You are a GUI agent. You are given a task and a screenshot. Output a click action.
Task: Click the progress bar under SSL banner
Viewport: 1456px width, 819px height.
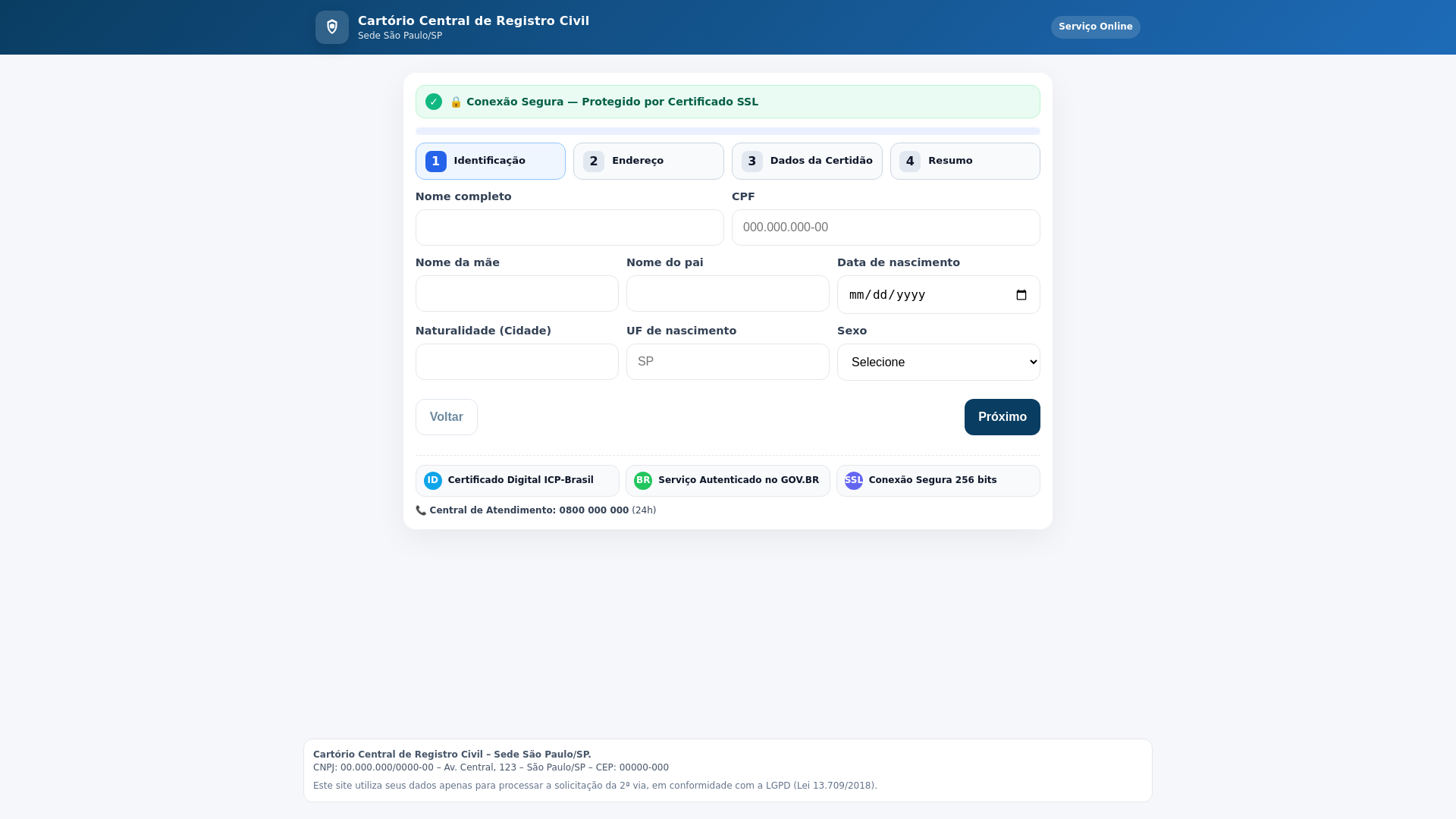(728, 131)
